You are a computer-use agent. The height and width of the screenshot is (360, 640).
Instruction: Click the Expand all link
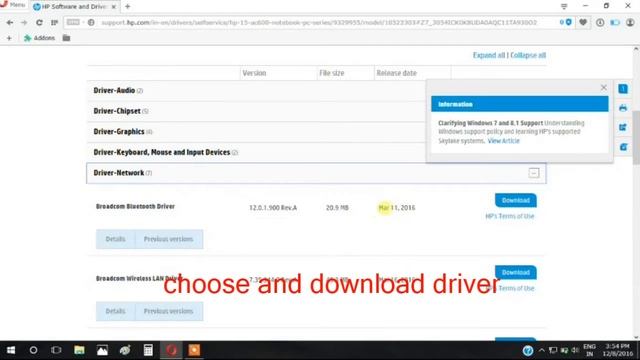point(489,55)
